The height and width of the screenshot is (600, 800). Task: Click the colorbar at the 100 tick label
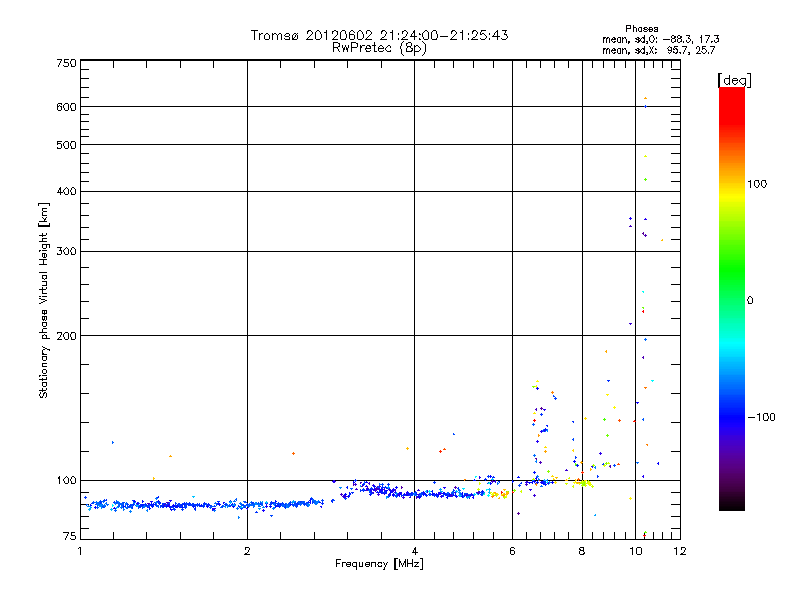point(757,184)
